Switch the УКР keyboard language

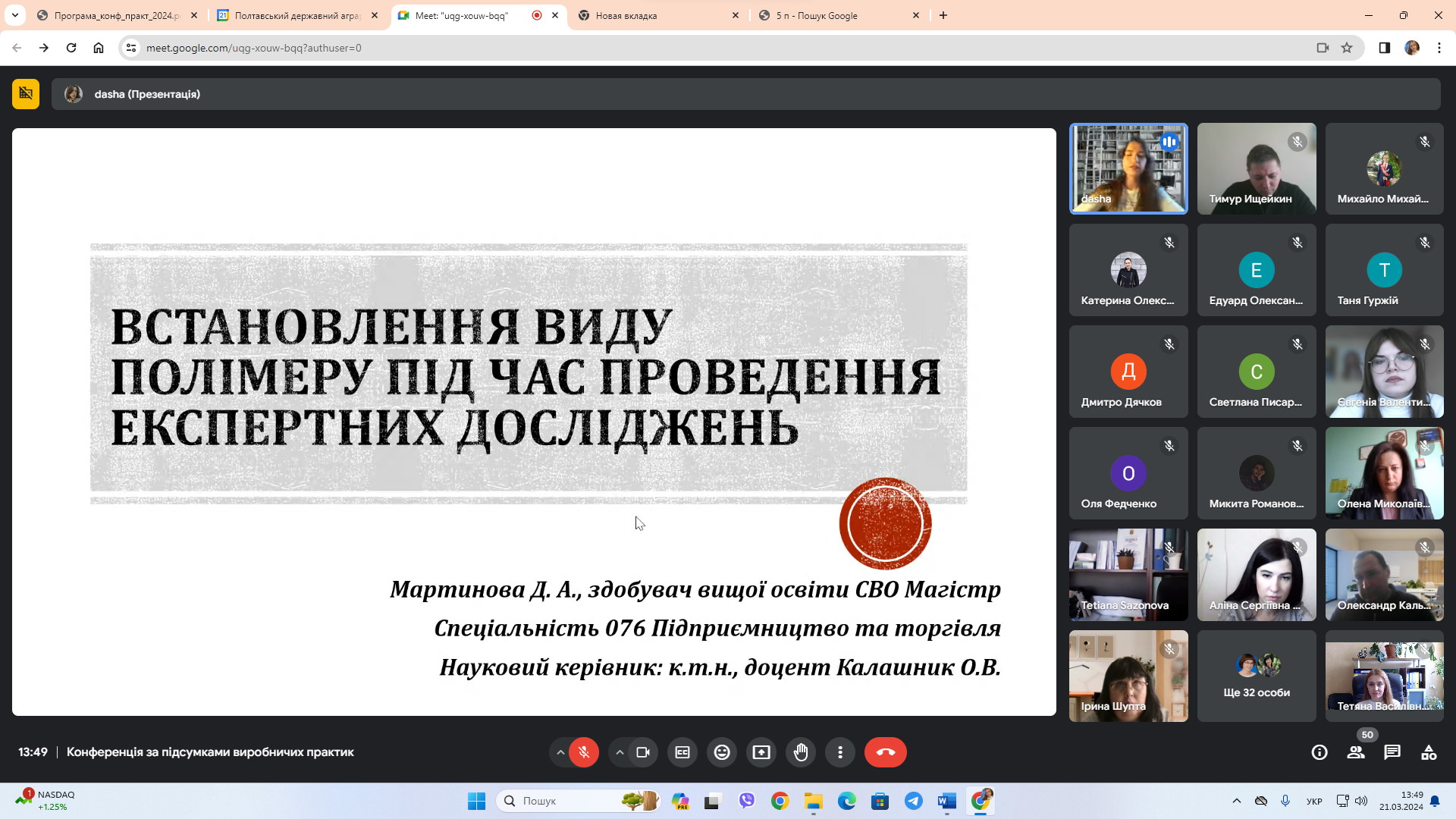click(1314, 801)
